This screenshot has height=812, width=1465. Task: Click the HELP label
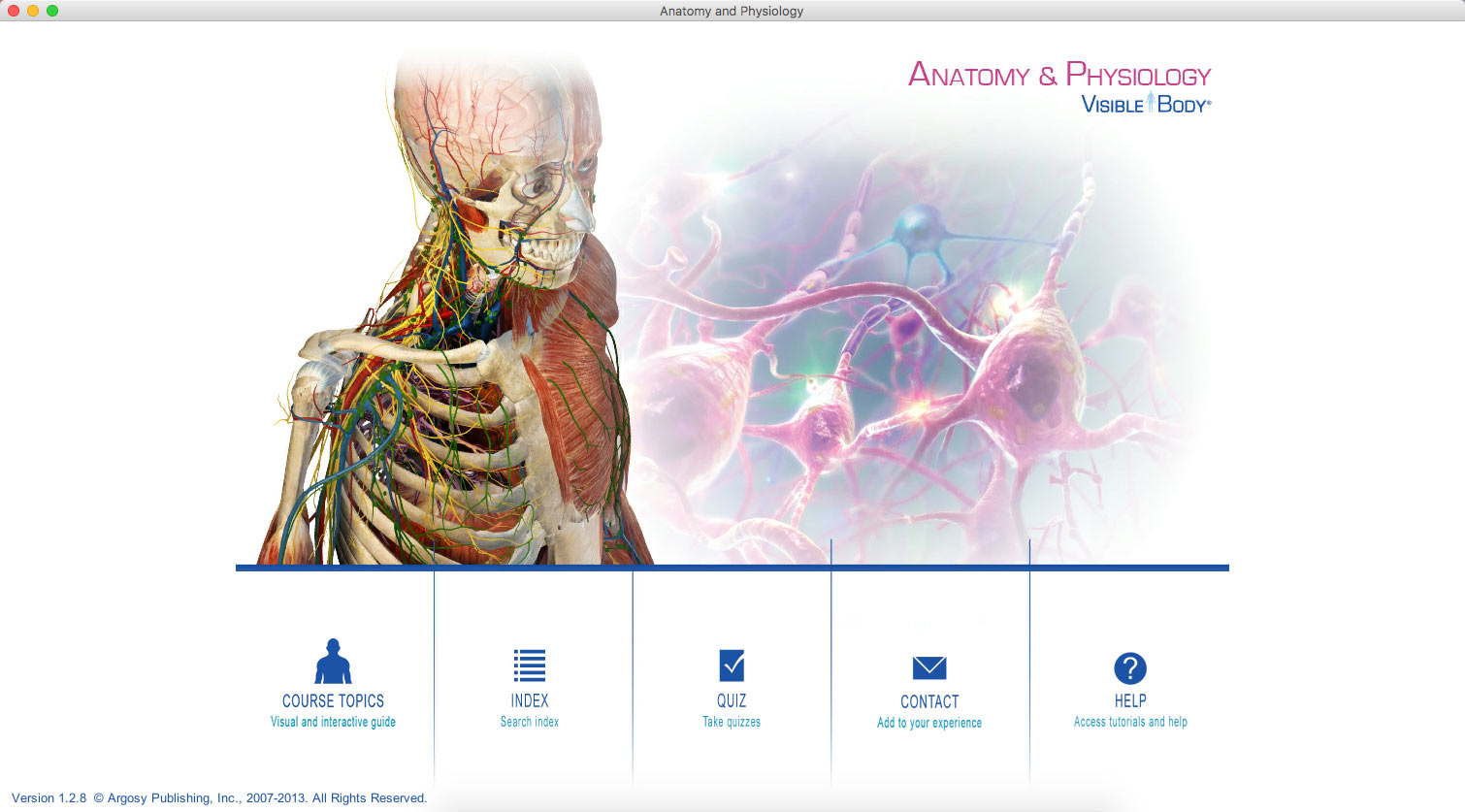[x=1130, y=700]
